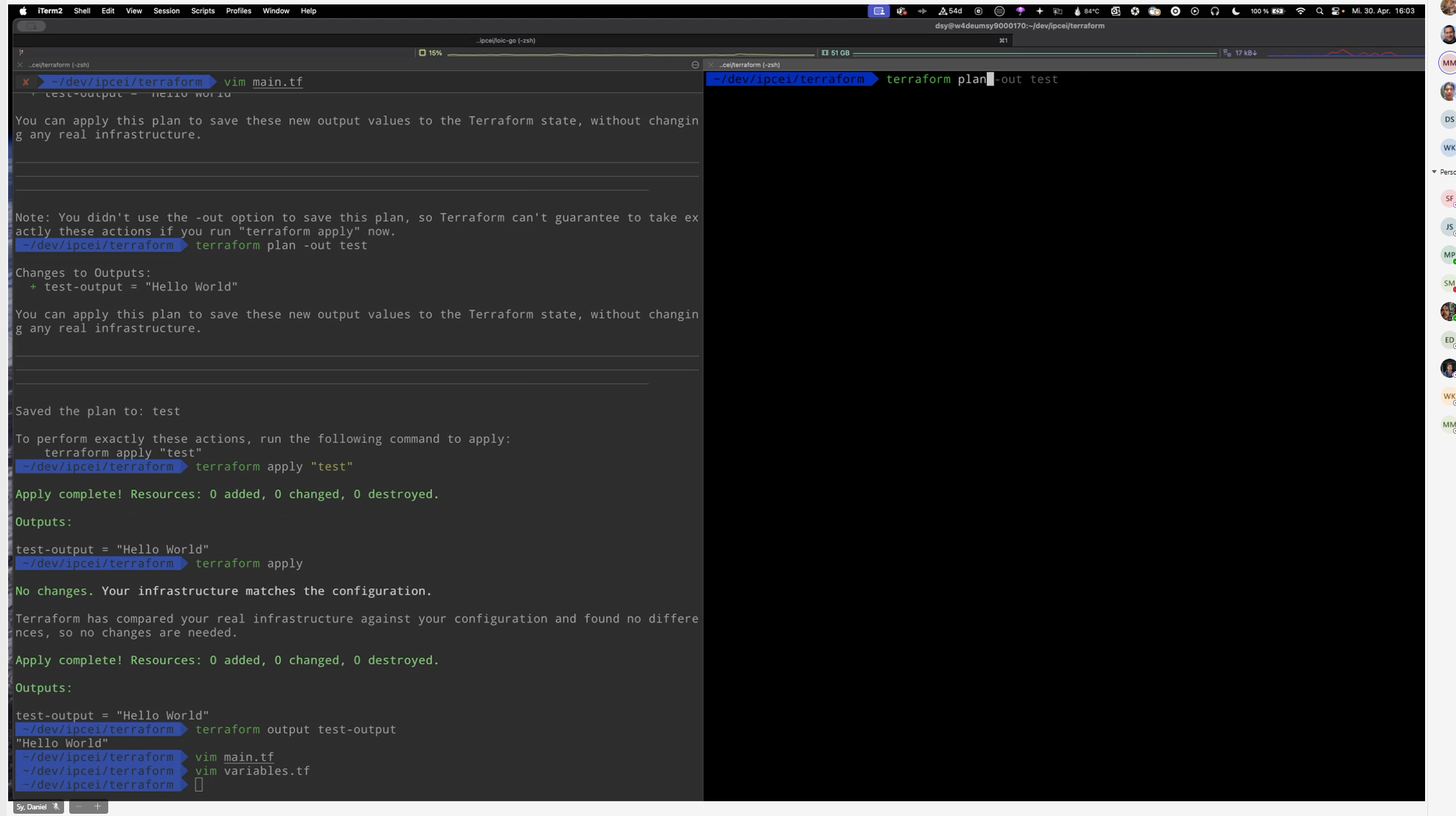Viewport: 1456px width, 816px height.
Task: Click the git branch icon in the status bar
Action: (21, 52)
